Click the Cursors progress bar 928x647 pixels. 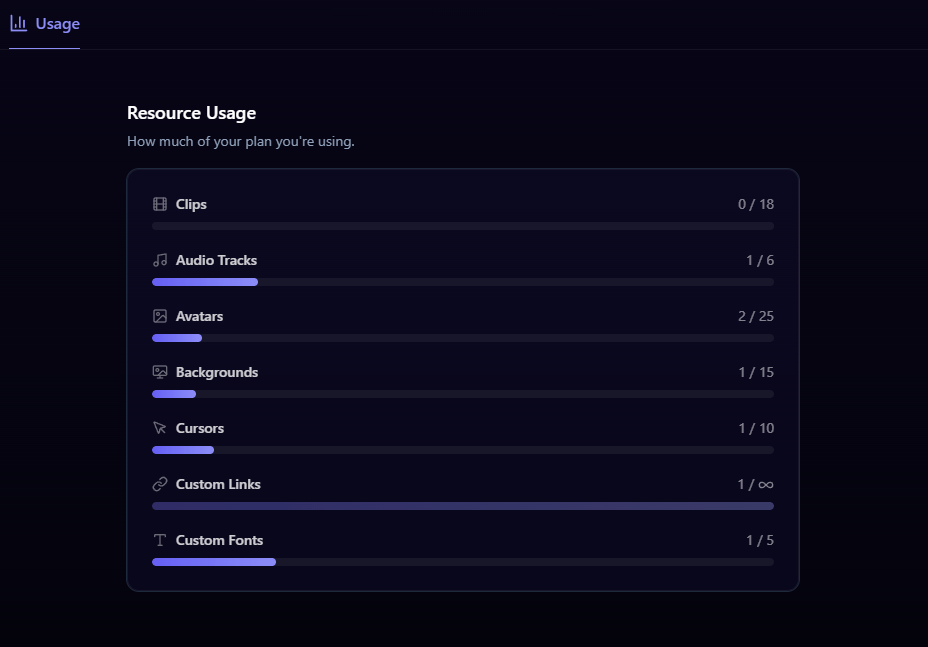(462, 450)
